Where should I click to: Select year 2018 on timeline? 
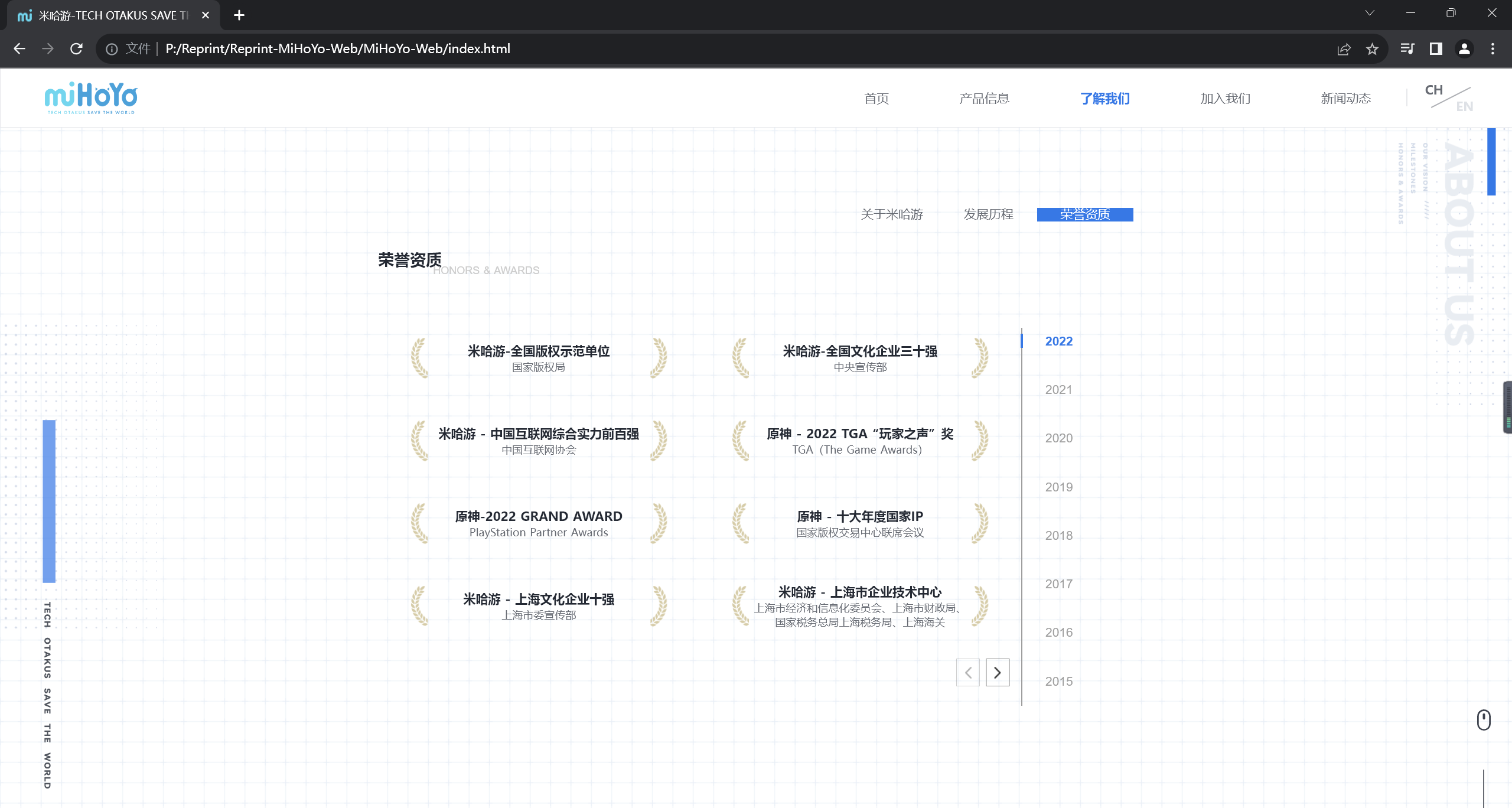pyautogui.click(x=1059, y=536)
